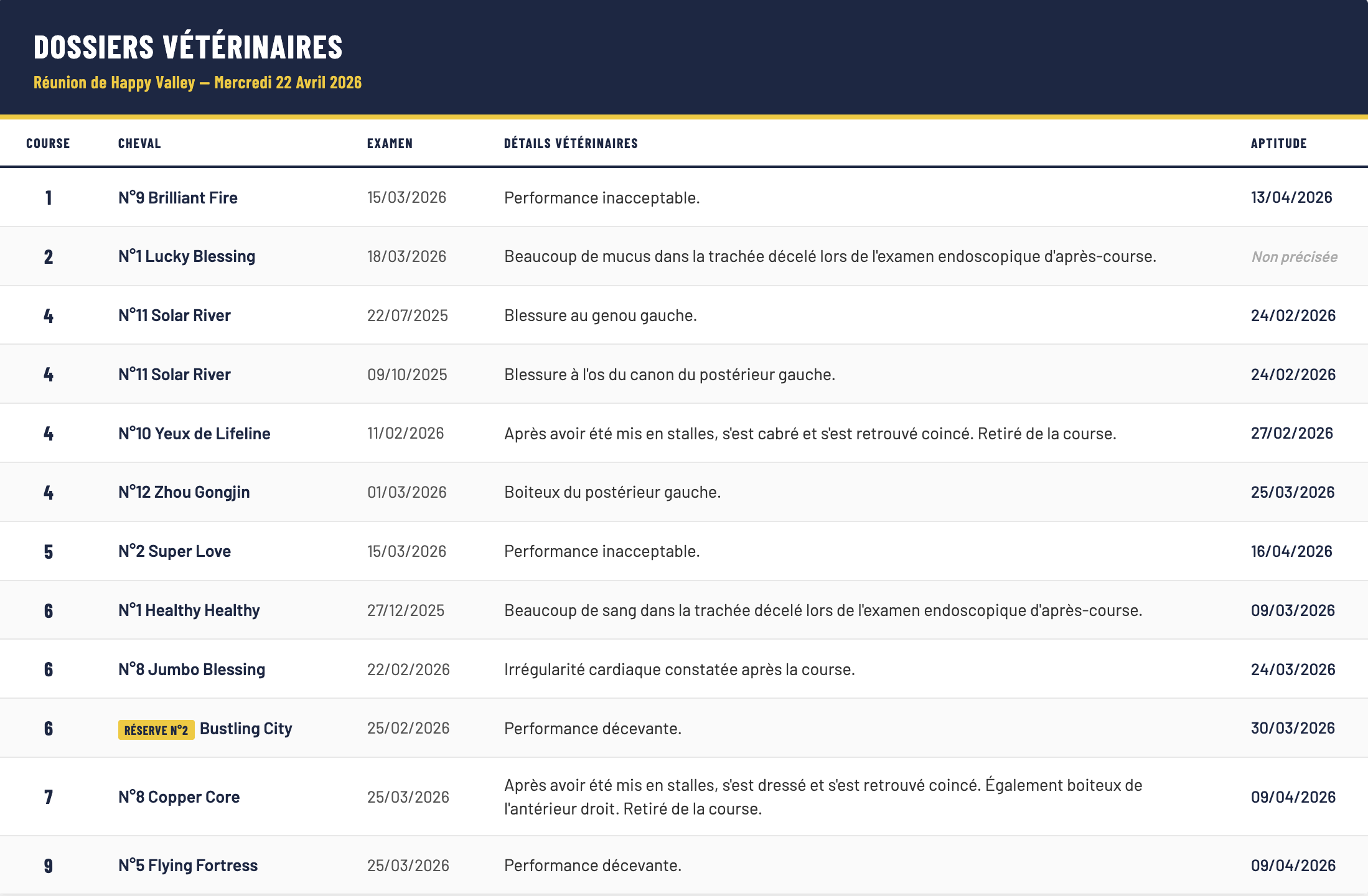Open N°1 Lucky Blessing entry
Viewport: 1368px width, 896px height.
tap(187, 256)
